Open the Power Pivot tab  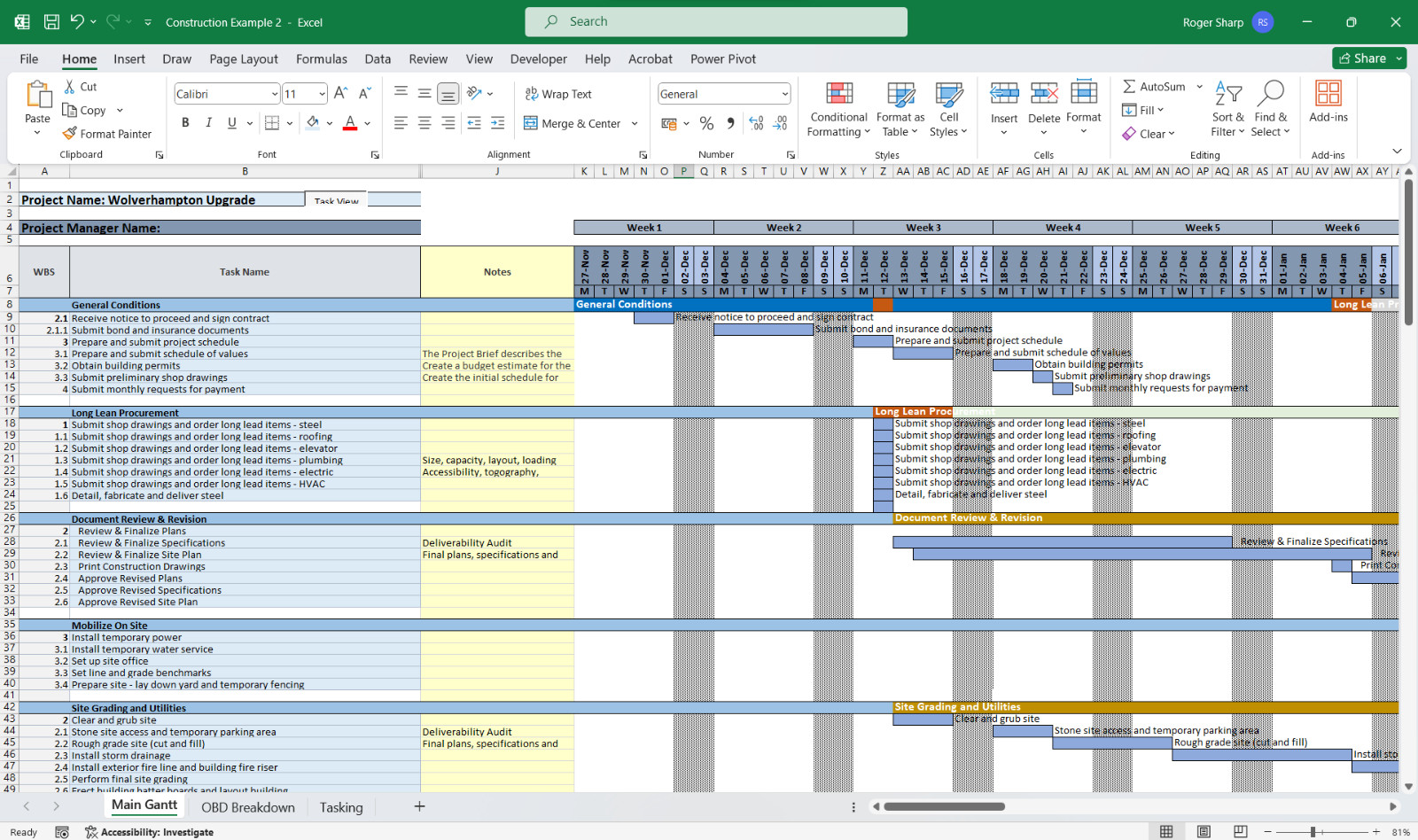pos(723,59)
